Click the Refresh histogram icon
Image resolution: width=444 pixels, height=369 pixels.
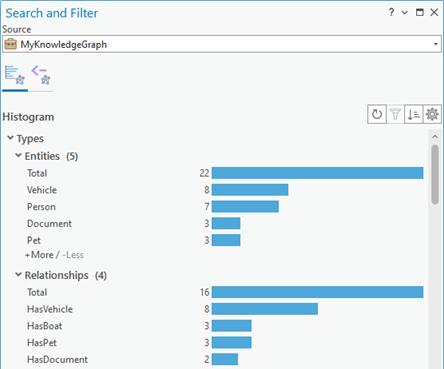[377, 114]
